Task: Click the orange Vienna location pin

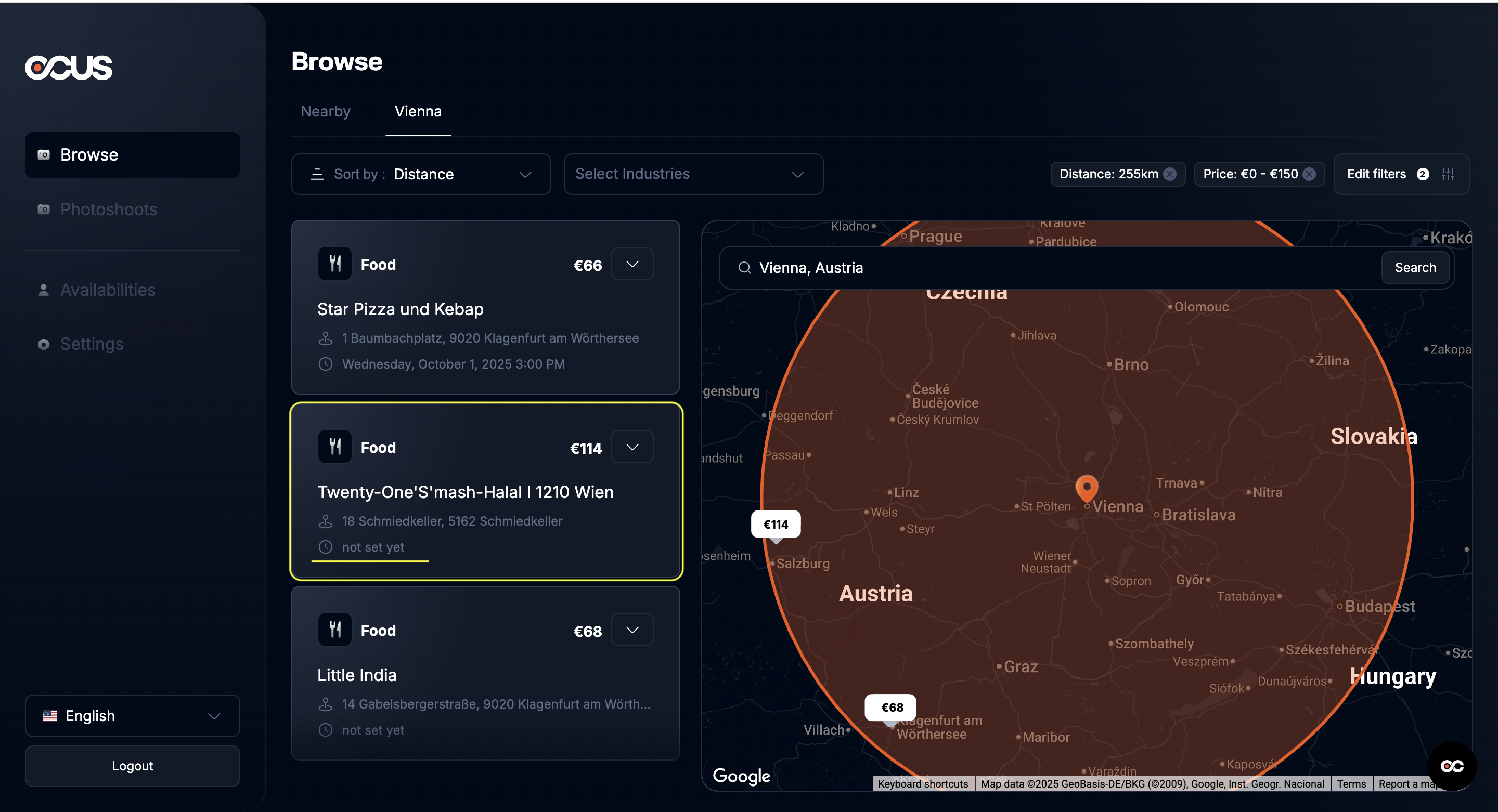Action: tap(1086, 487)
